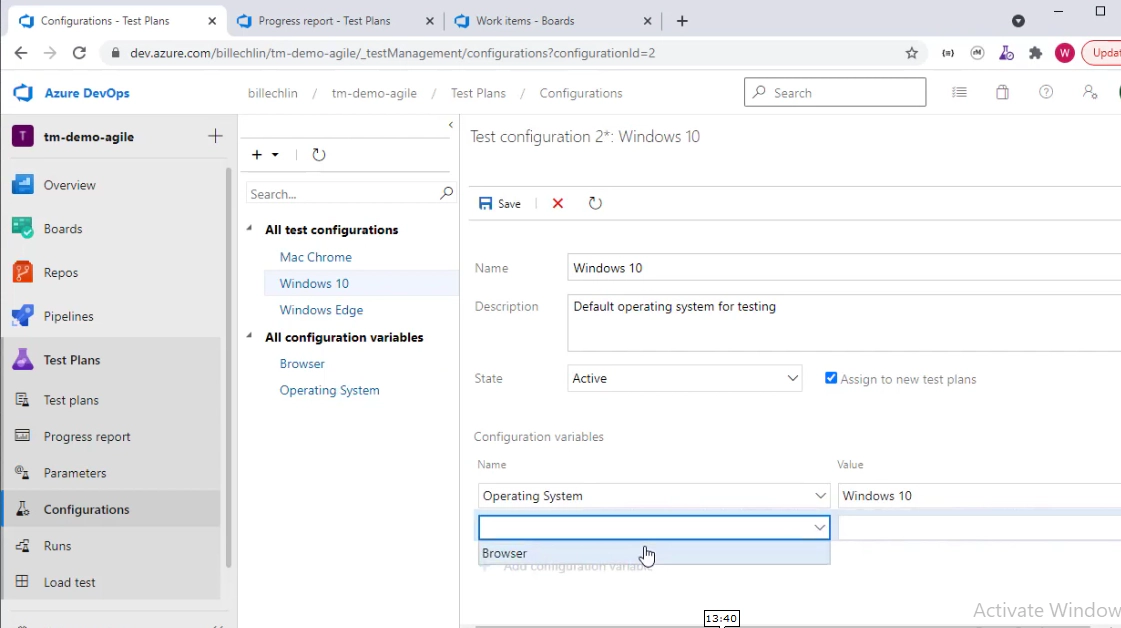
Task: Click the refresh icon next to Save
Action: [x=595, y=203]
